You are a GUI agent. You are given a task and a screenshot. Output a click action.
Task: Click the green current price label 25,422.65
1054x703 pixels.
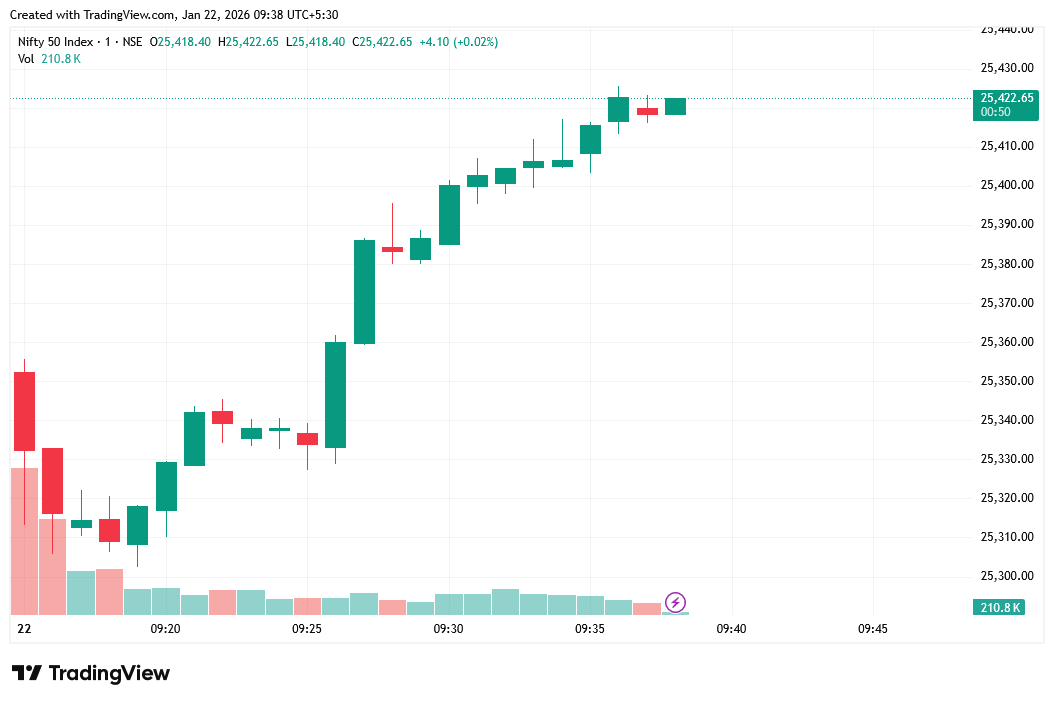(x=1007, y=98)
